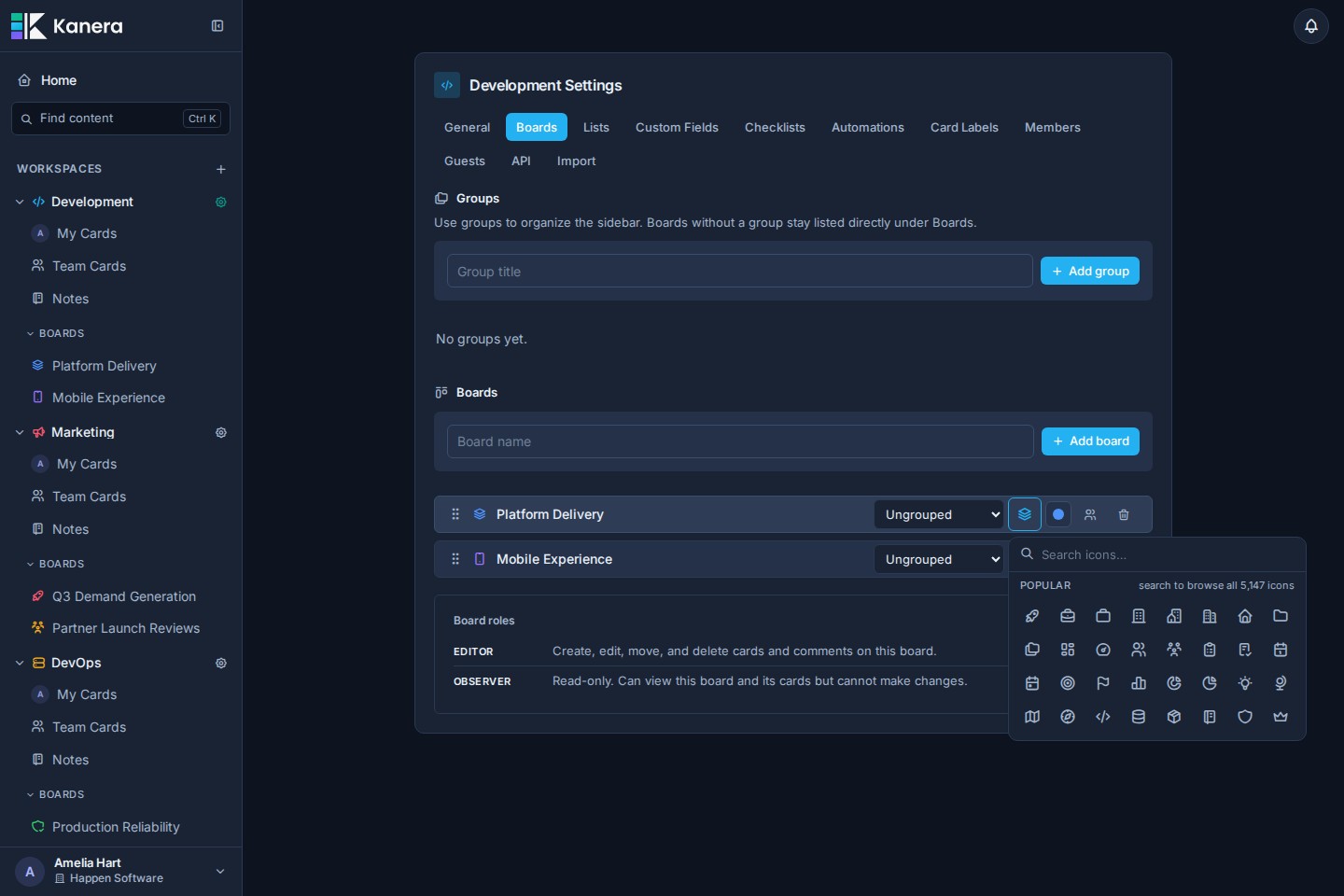Pick the database cylinder icon
Screen dimensions: 1344x896
coord(1139,717)
